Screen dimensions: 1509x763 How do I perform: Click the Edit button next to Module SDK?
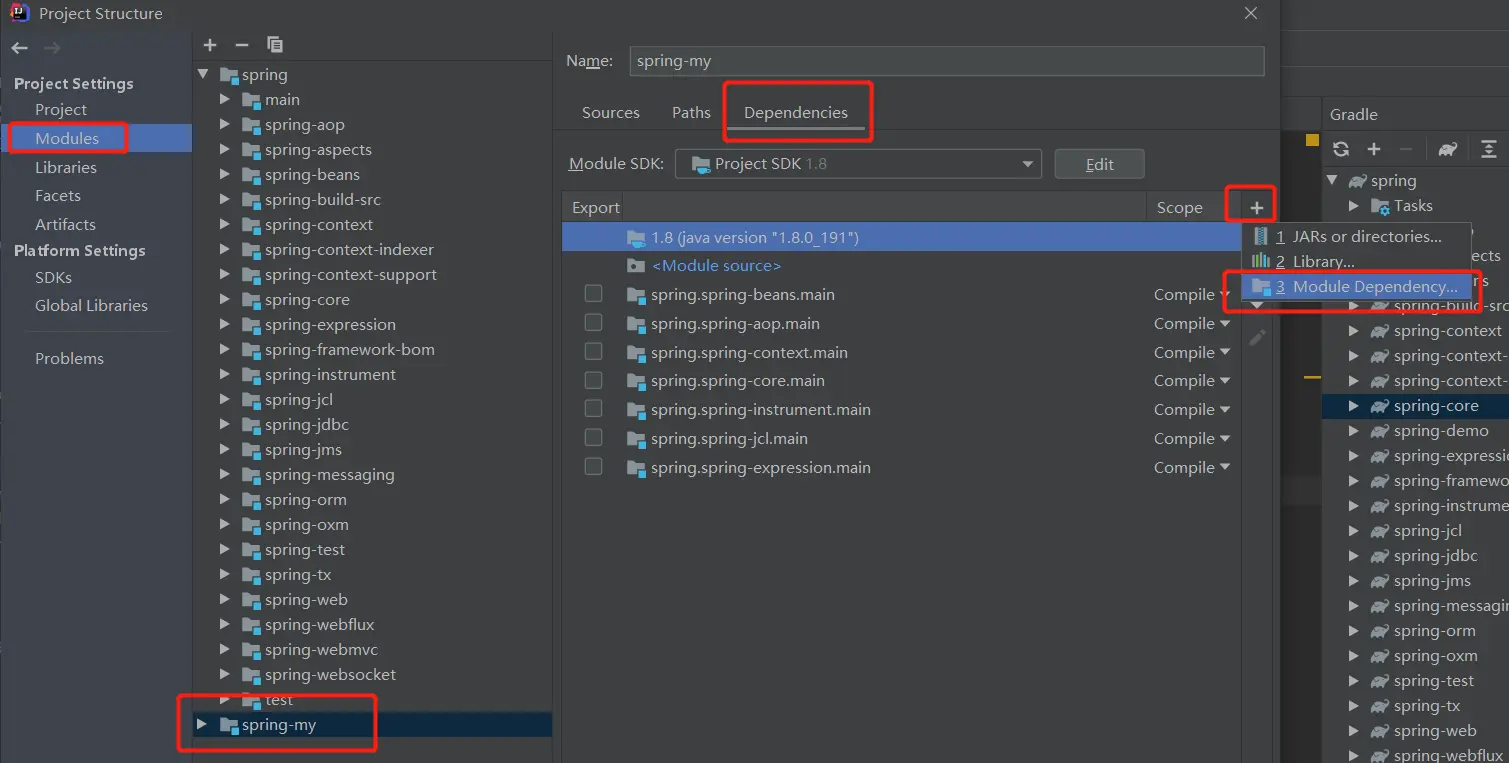pyautogui.click(x=1099, y=164)
